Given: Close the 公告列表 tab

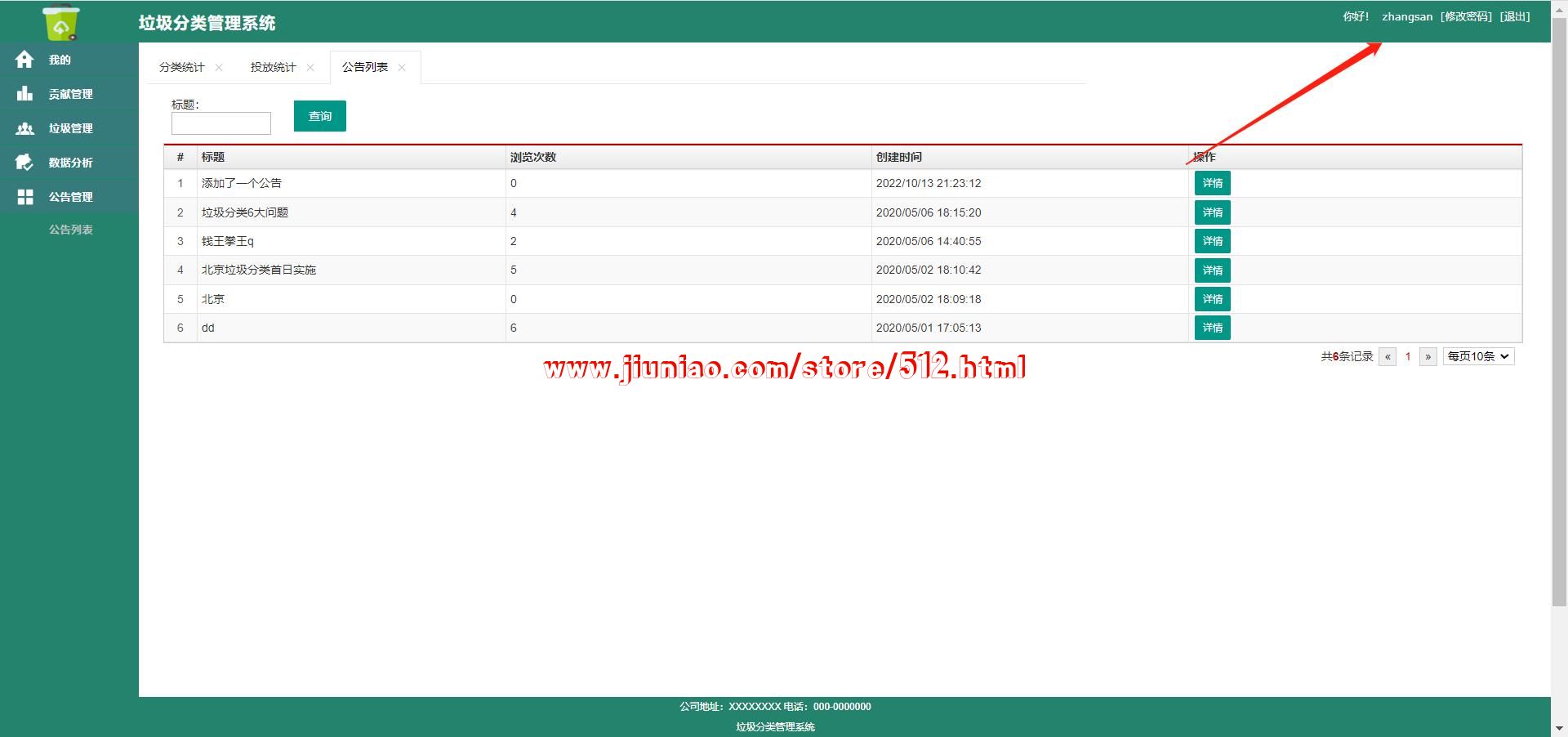Looking at the screenshot, I should 402,68.
